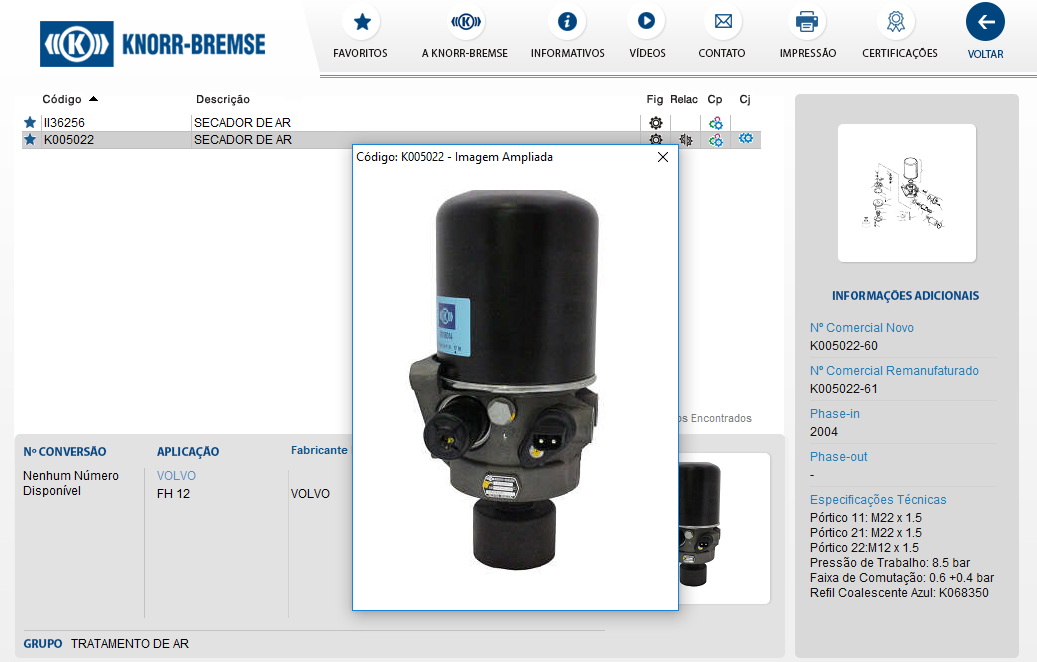Close the Imagem Ampliada popup
The image size is (1037, 662).
coord(662,157)
